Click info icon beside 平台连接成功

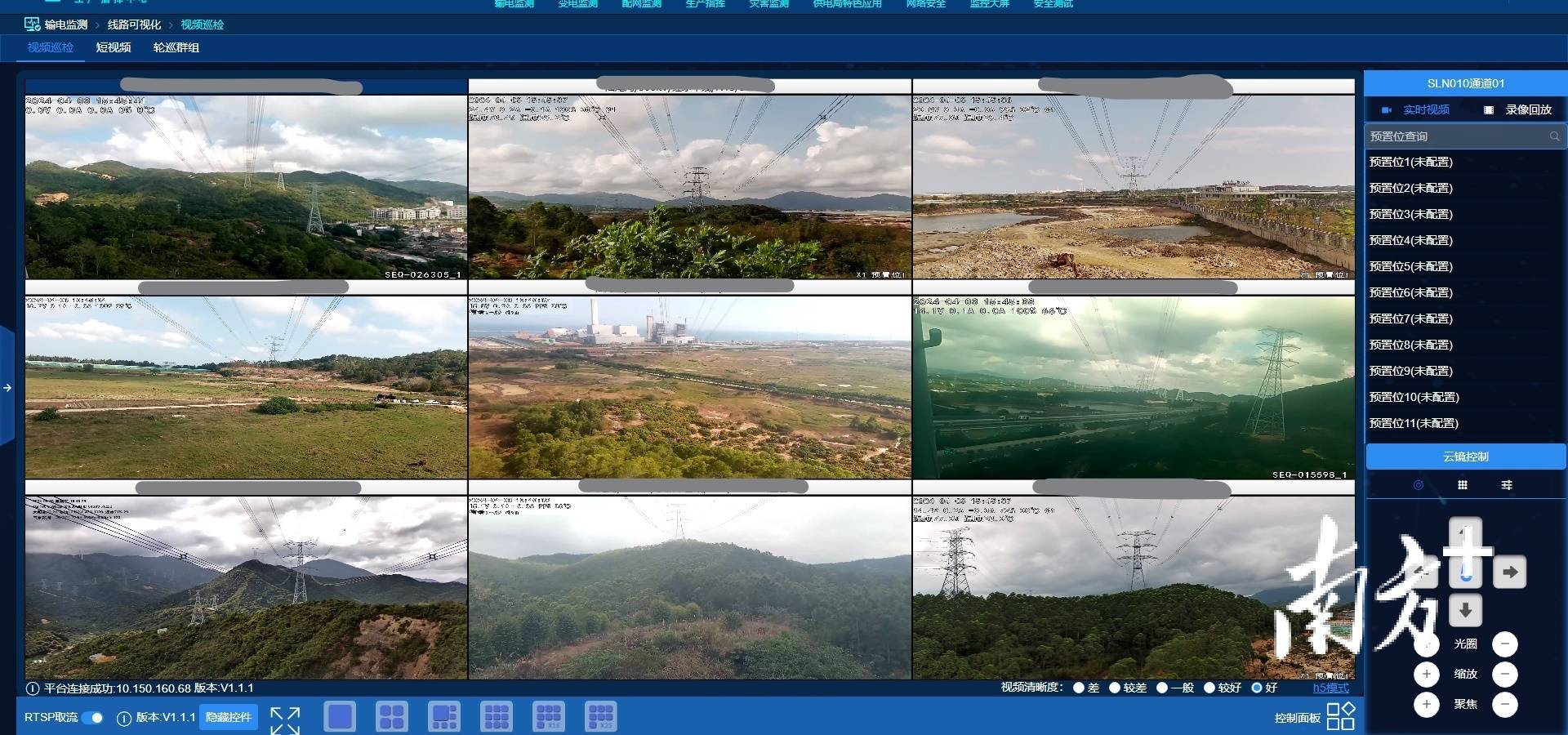coord(33,688)
